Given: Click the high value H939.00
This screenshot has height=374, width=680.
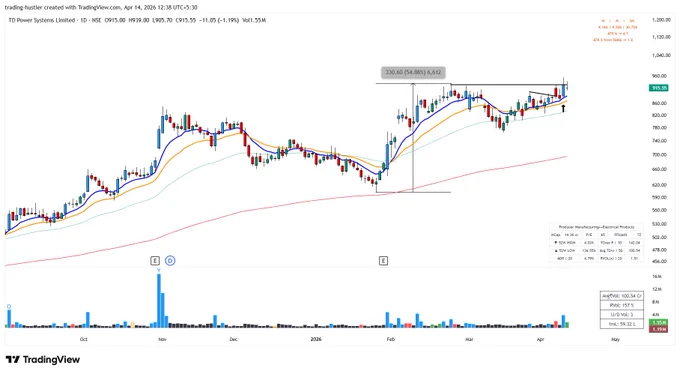Looking at the screenshot, I should (x=139, y=20).
